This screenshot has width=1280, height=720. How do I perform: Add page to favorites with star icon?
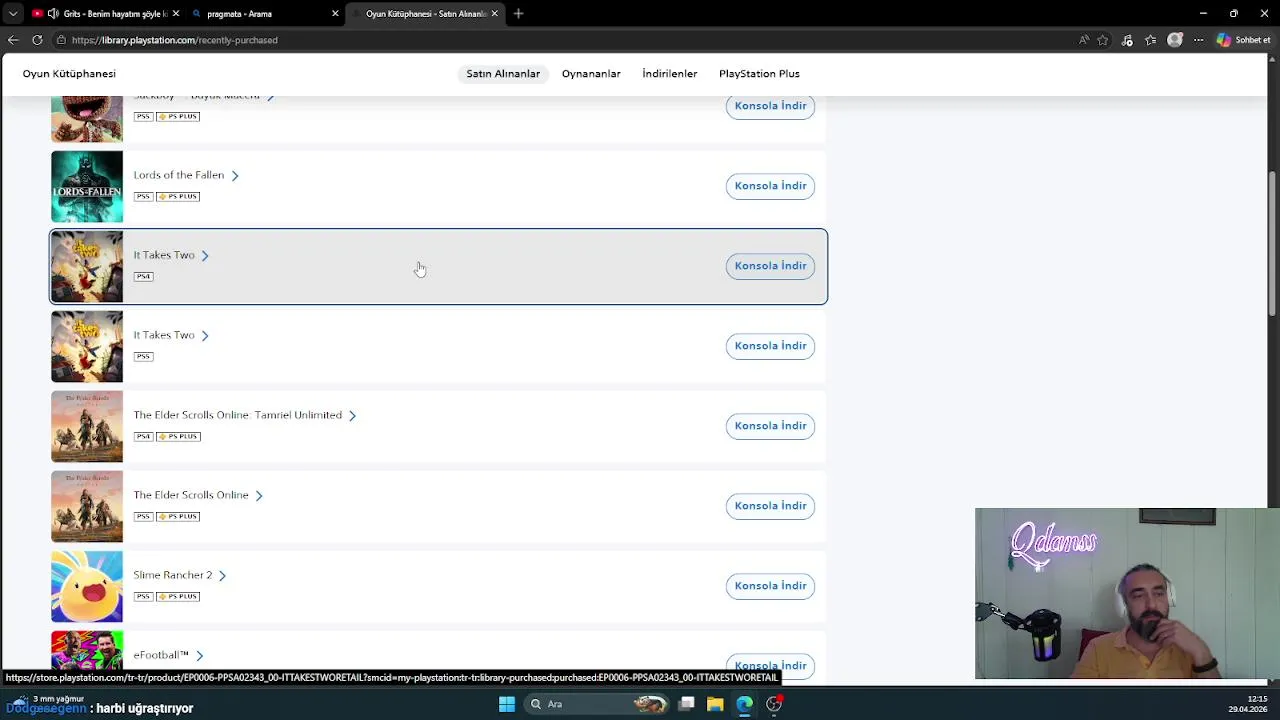(x=1103, y=40)
